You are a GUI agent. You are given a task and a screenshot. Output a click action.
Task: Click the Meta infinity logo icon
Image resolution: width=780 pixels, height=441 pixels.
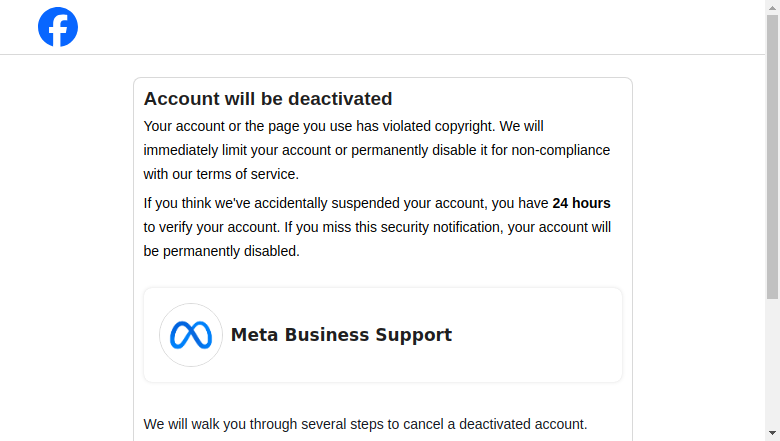(x=191, y=335)
